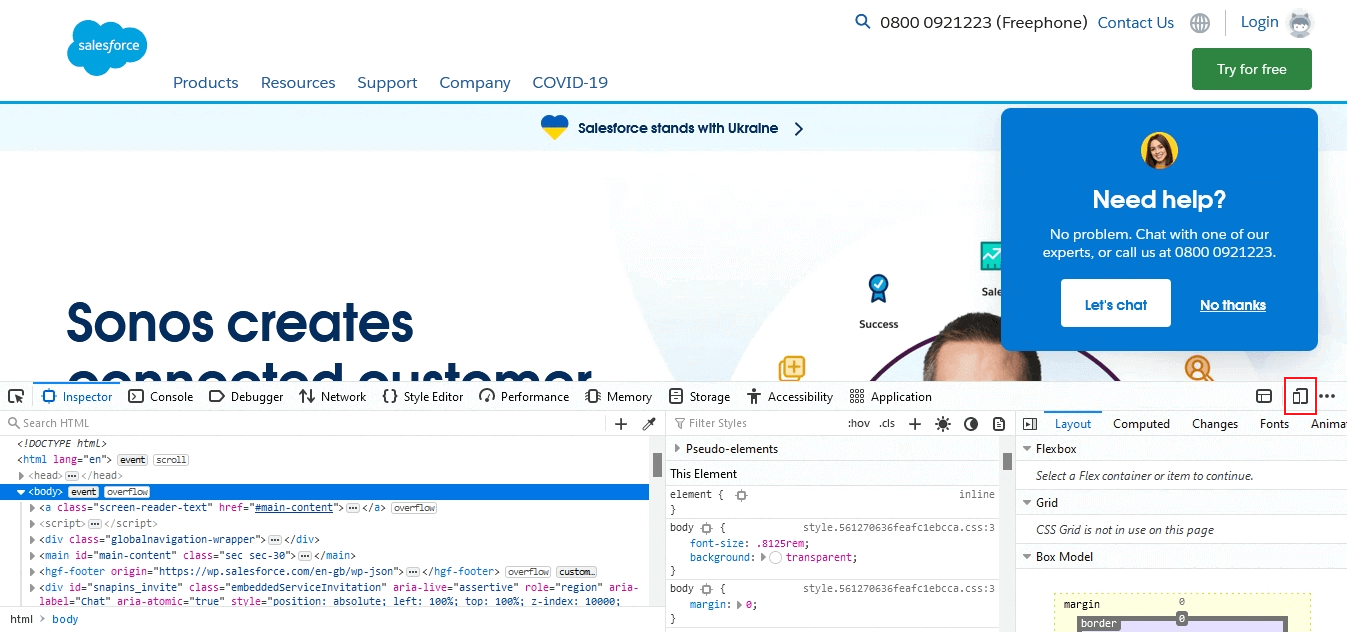The image size is (1347, 632).
Task: Expand the globalnavigation-wrapper div node
Action: coord(33,539)
